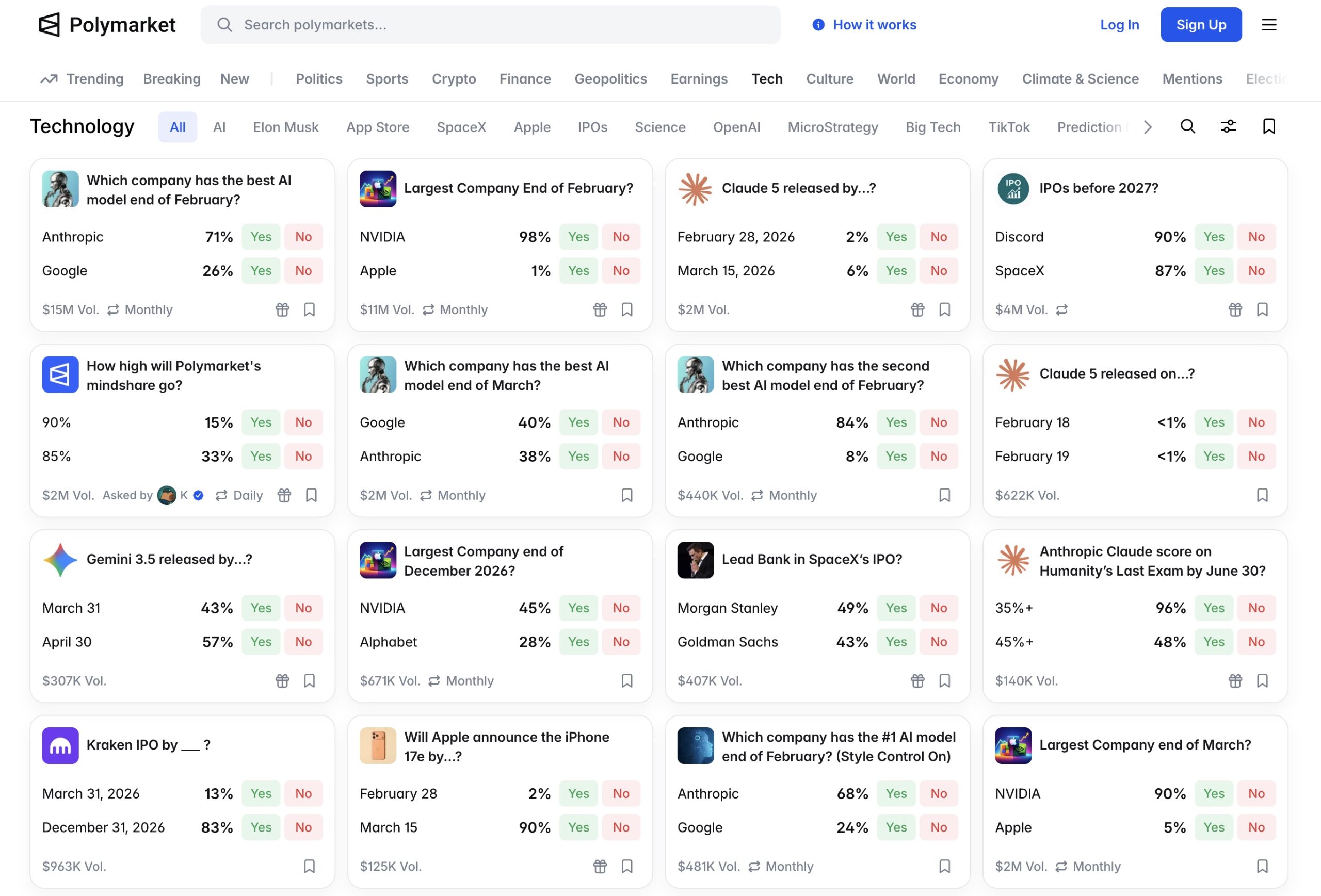
Task: Buy Yes on Anthropic 71% option
Action: tap(261, 237)
